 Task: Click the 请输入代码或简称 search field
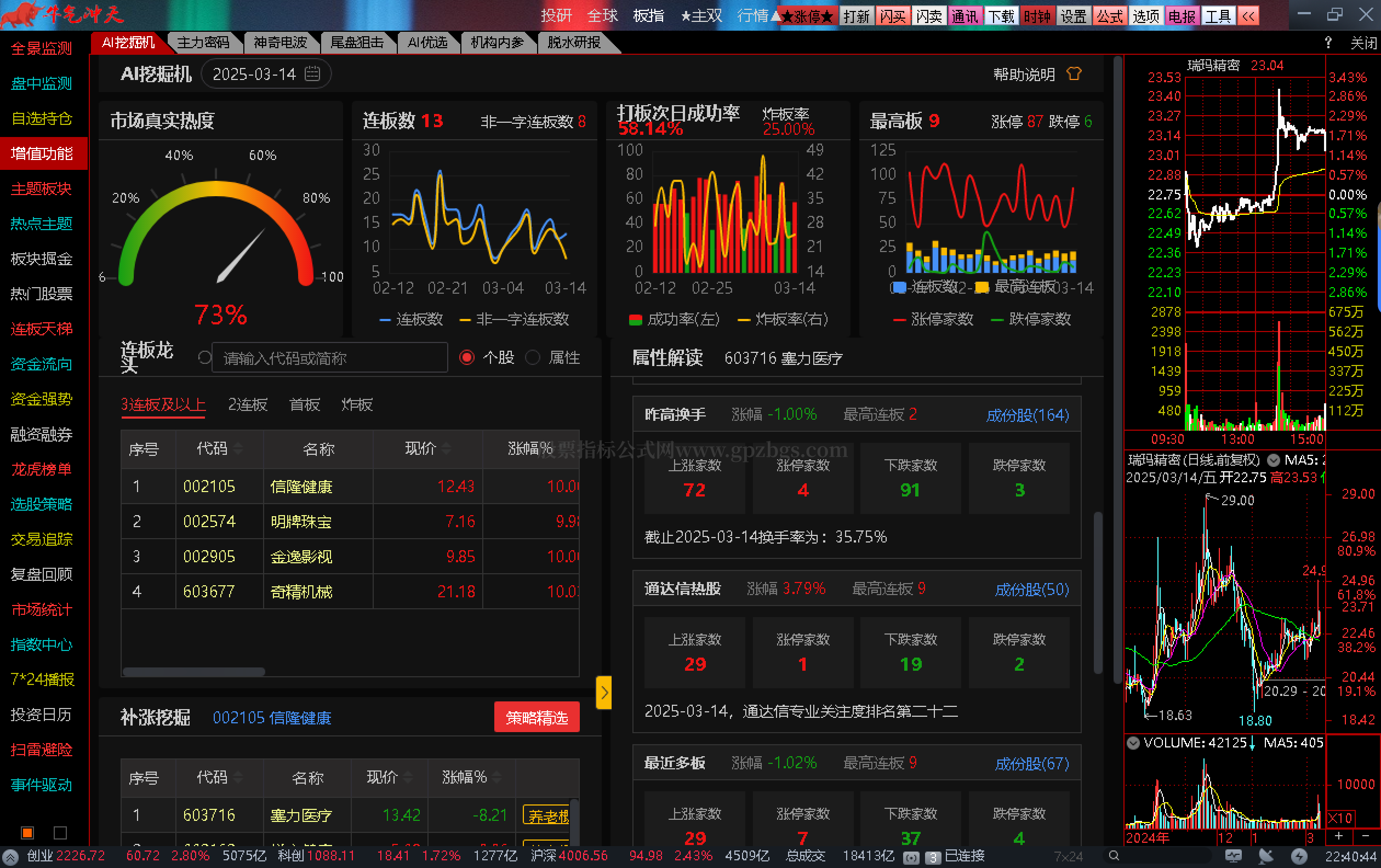pyautogui.click(x=329, y=357)
